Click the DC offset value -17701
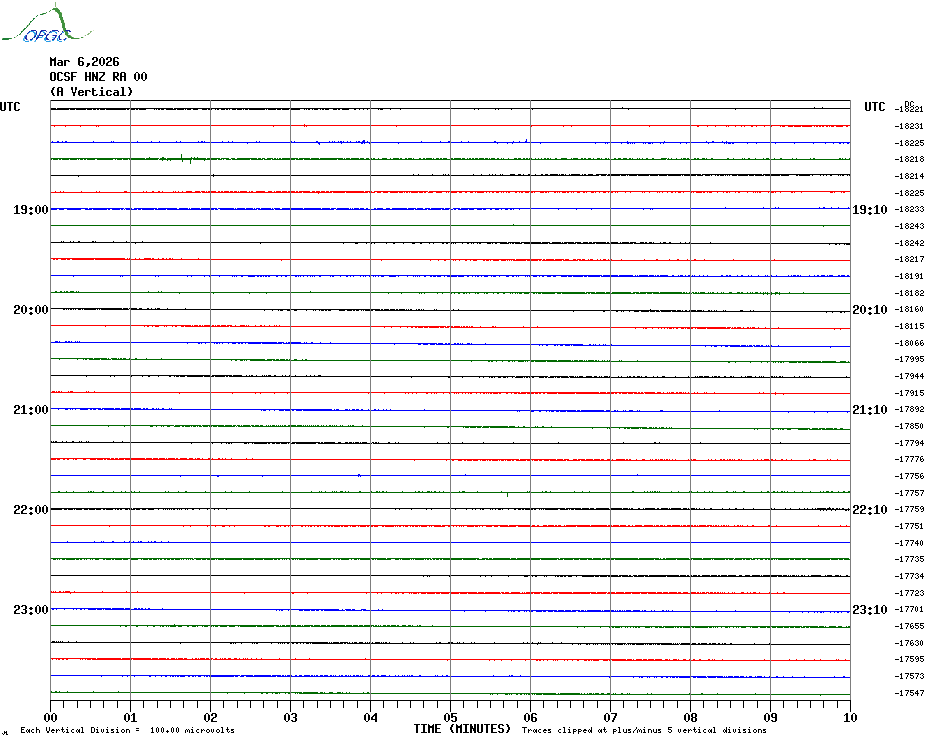The width and height of the screenshot is (930, 744). pos(909,609)
